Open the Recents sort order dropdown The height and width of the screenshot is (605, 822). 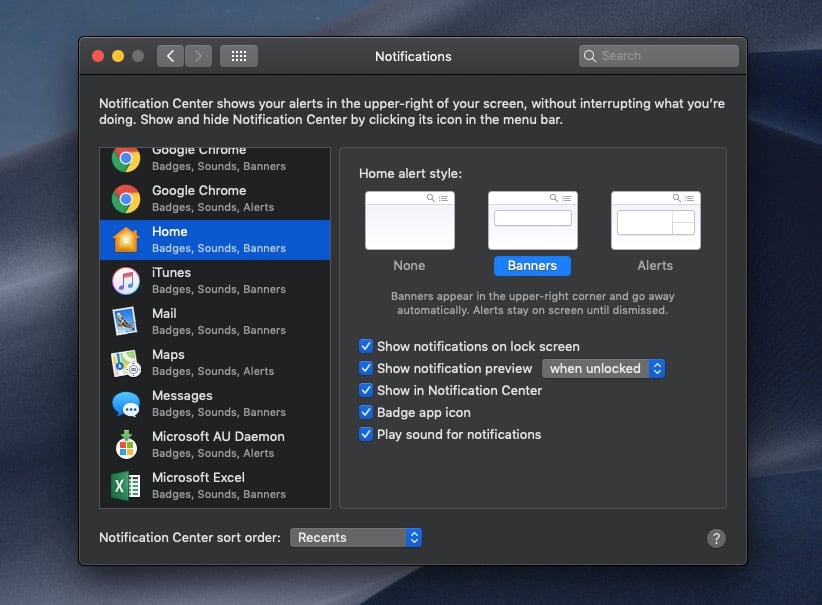click(356, 537)
